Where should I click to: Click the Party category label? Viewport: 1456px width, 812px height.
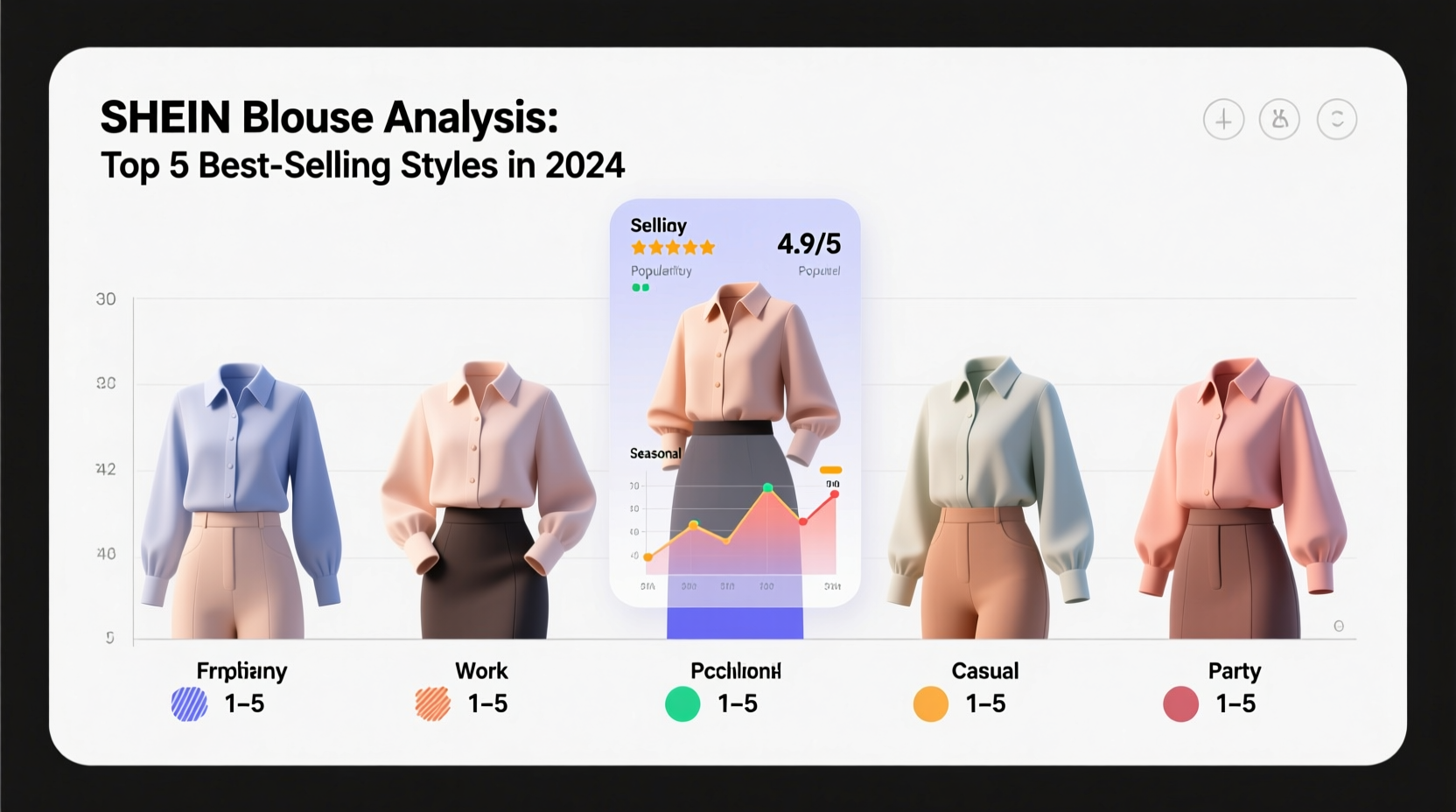[1235, 671]
